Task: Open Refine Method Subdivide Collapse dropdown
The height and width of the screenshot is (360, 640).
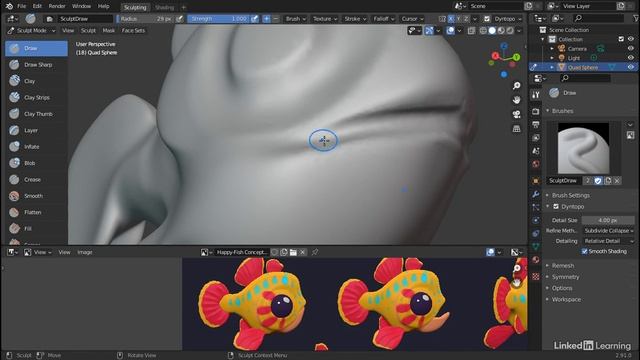Action: (608, 231)
